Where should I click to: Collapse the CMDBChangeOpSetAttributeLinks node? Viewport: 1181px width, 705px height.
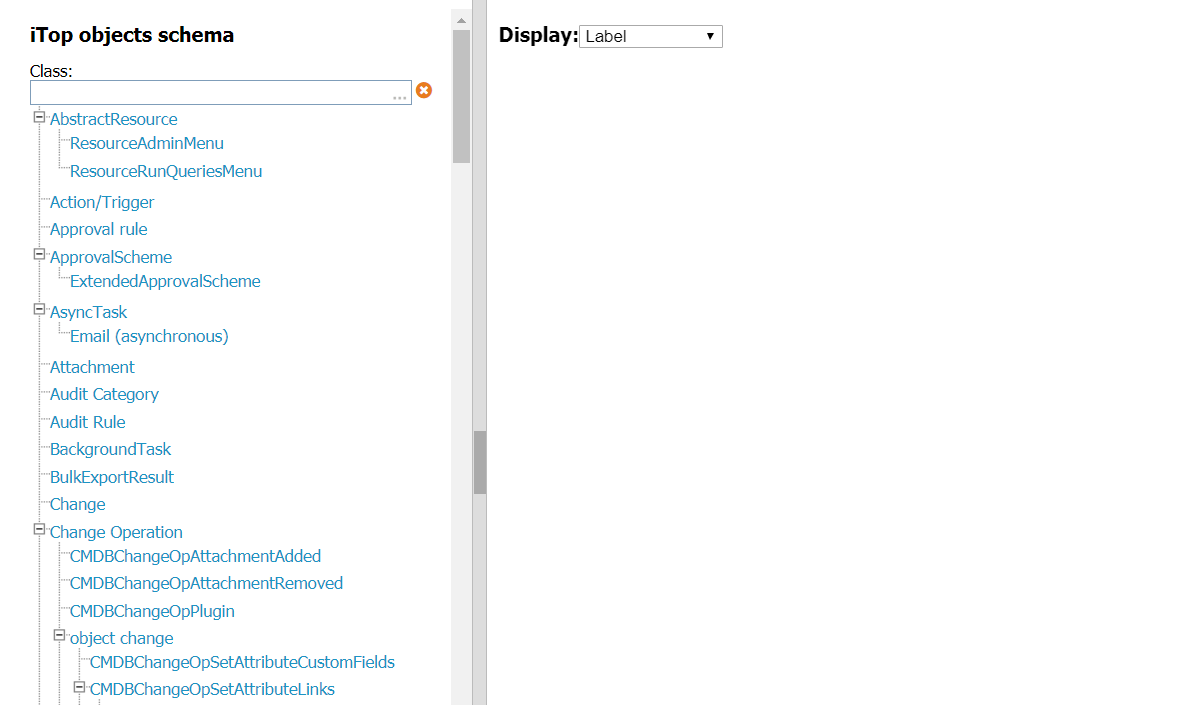point(80,687)
